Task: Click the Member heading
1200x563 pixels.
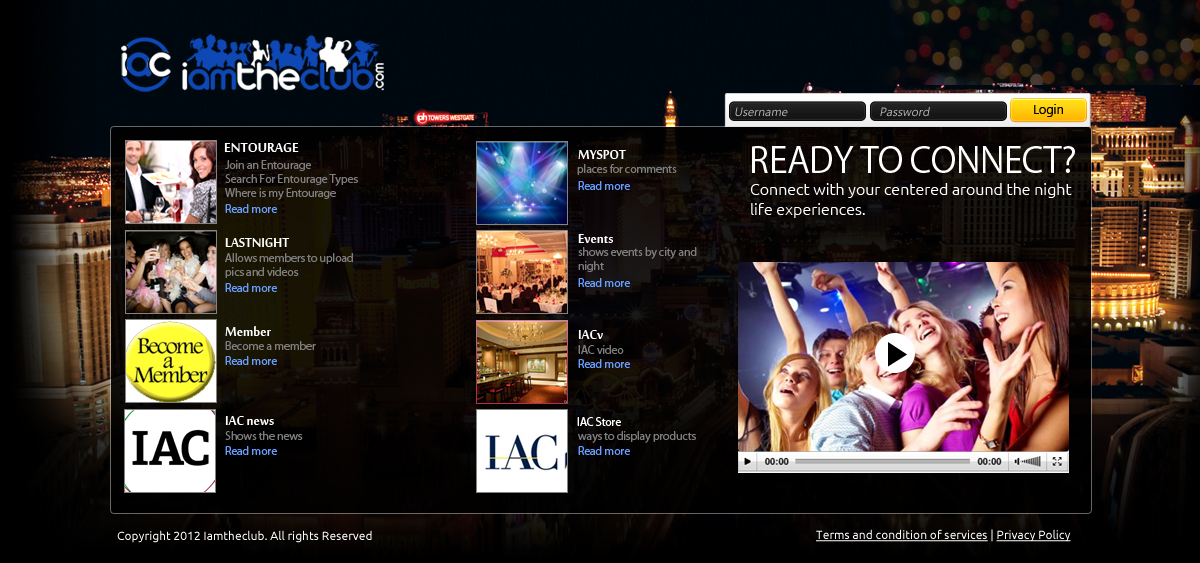Action: (x=248, y=332)
